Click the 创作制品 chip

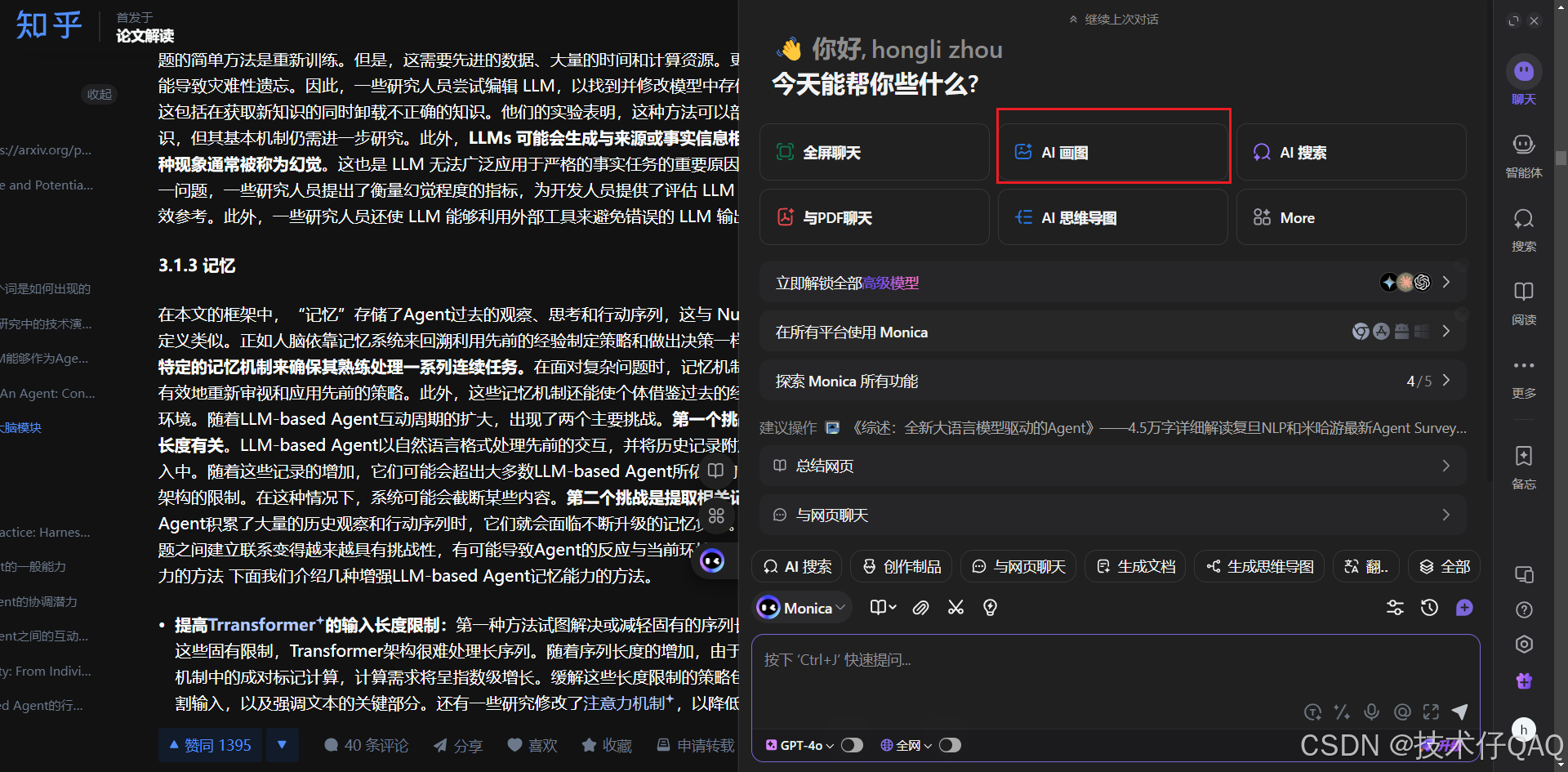(x=902, y=566)
